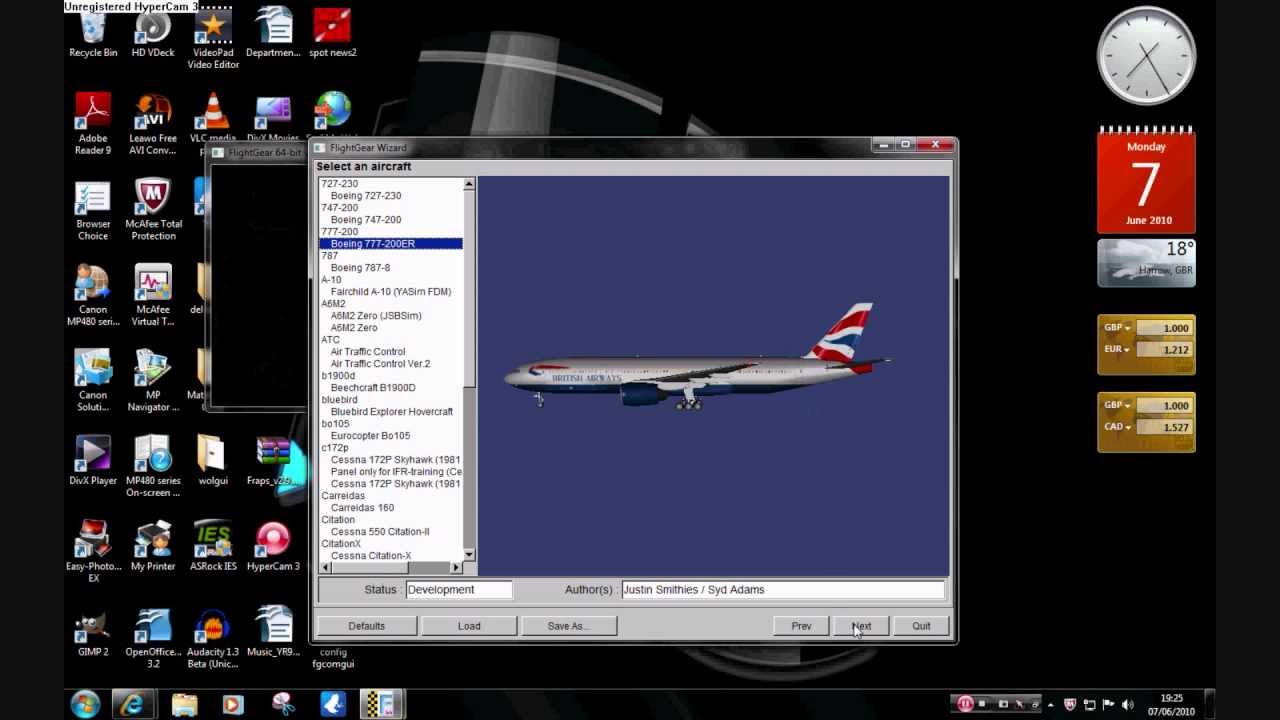1280x720 pixels.
Task: Open MP480 series On-screen manual icon
Action: point(153,467)
